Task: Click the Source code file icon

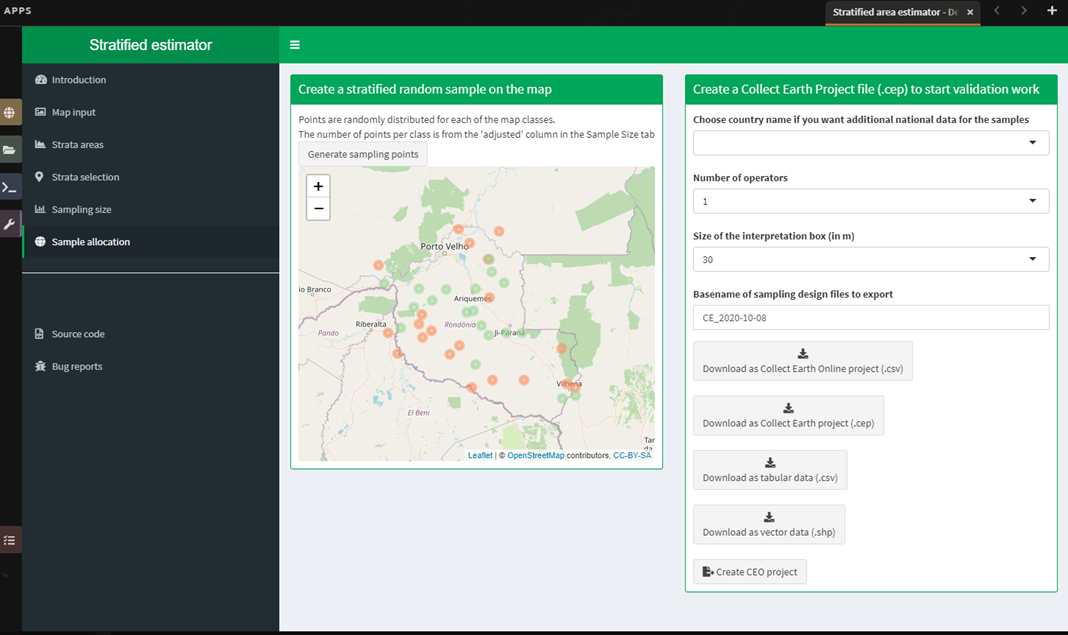Action: pos(38,333)
